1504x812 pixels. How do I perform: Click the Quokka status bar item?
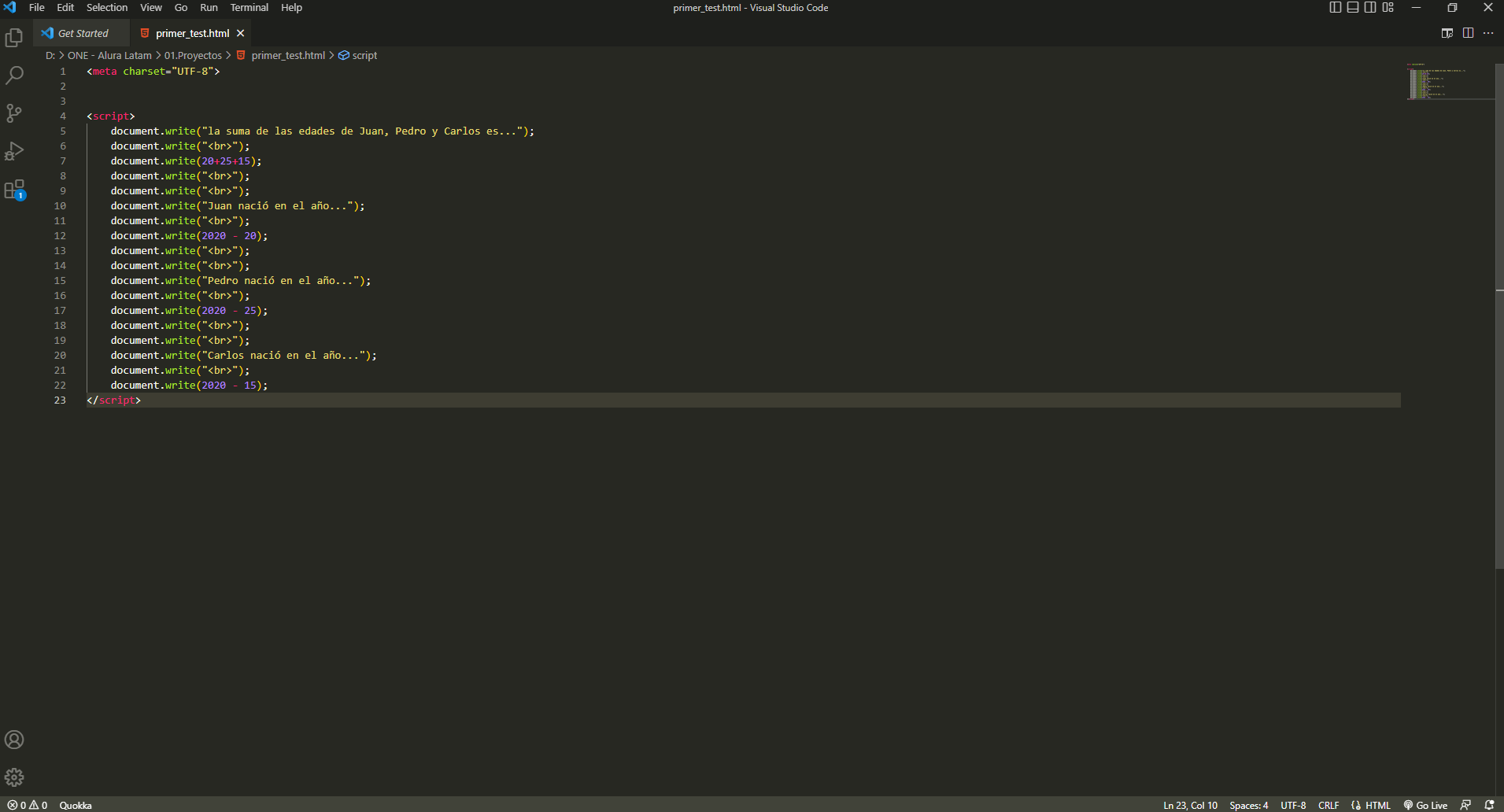[76, 805]
